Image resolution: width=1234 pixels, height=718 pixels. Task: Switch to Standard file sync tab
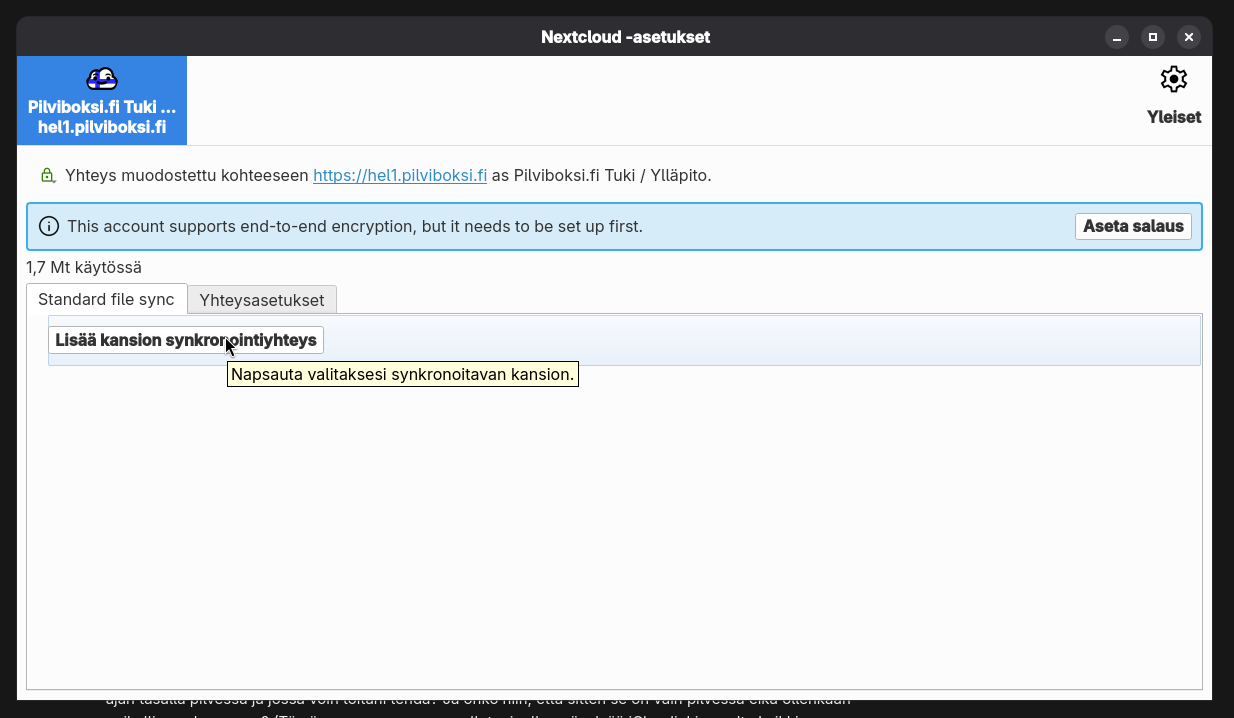(x=106, y=299)
